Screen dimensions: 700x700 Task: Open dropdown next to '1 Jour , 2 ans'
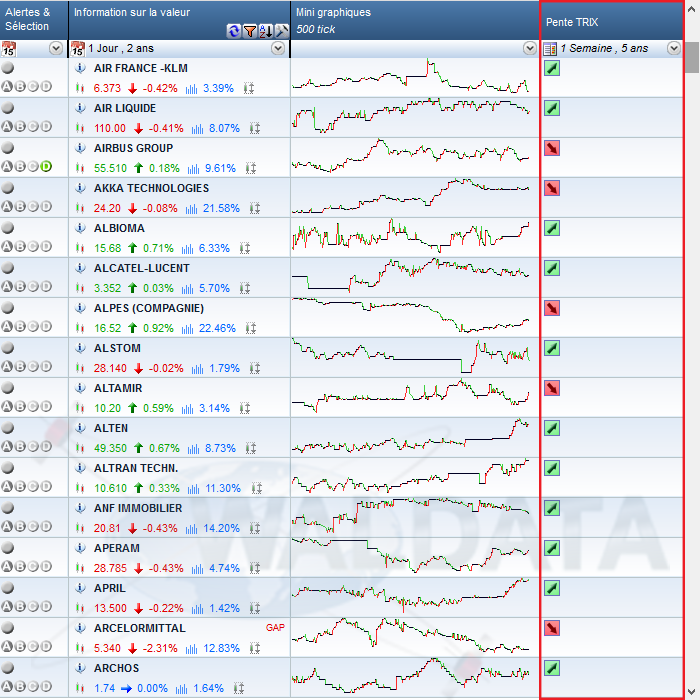[x=278, y=48]
